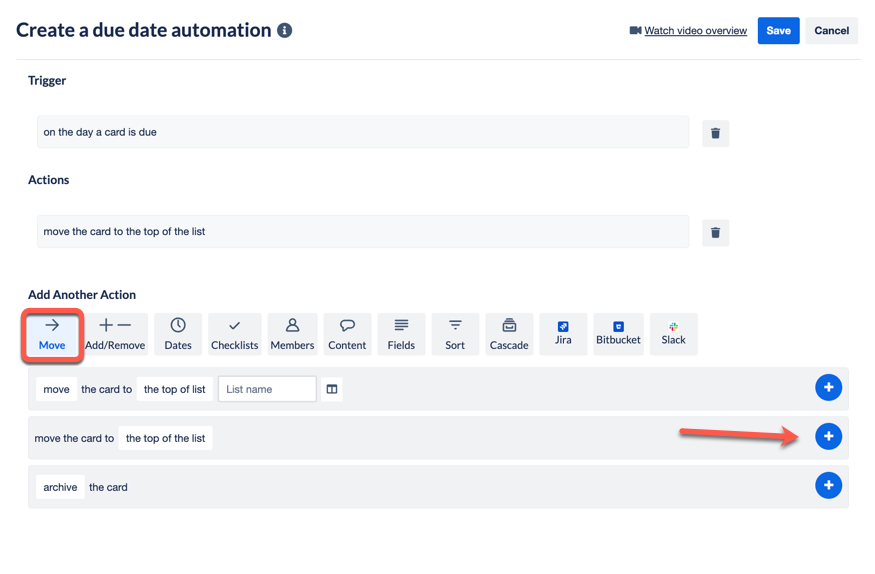This screenshot has height=574, width=875.
Task: Select the Move action tab
Action: (52, 334)
